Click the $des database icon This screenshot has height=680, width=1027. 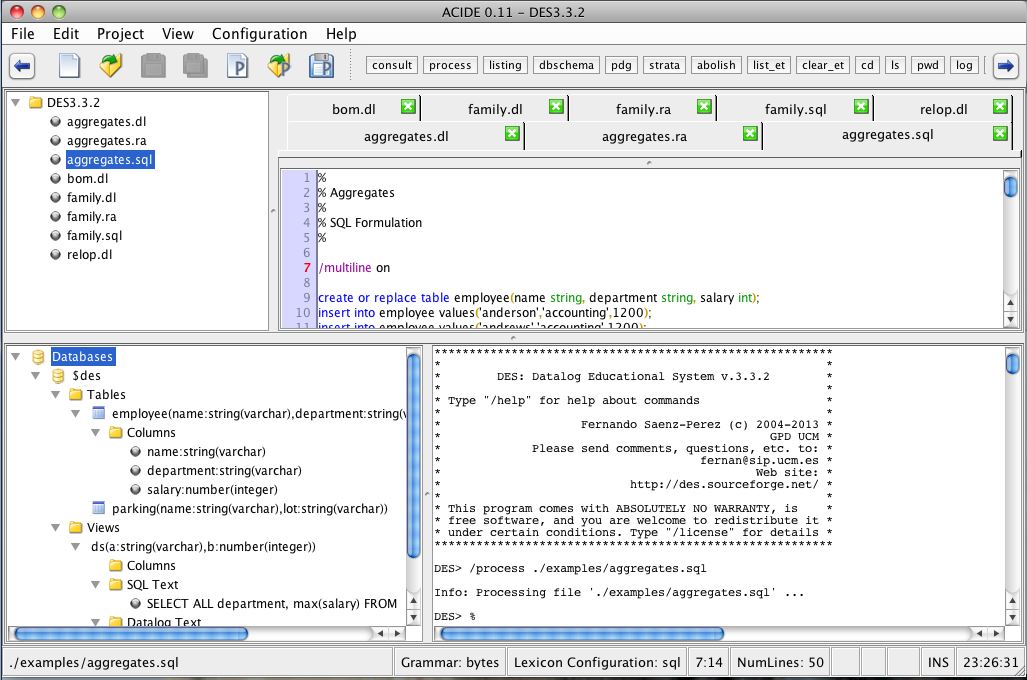58,375
